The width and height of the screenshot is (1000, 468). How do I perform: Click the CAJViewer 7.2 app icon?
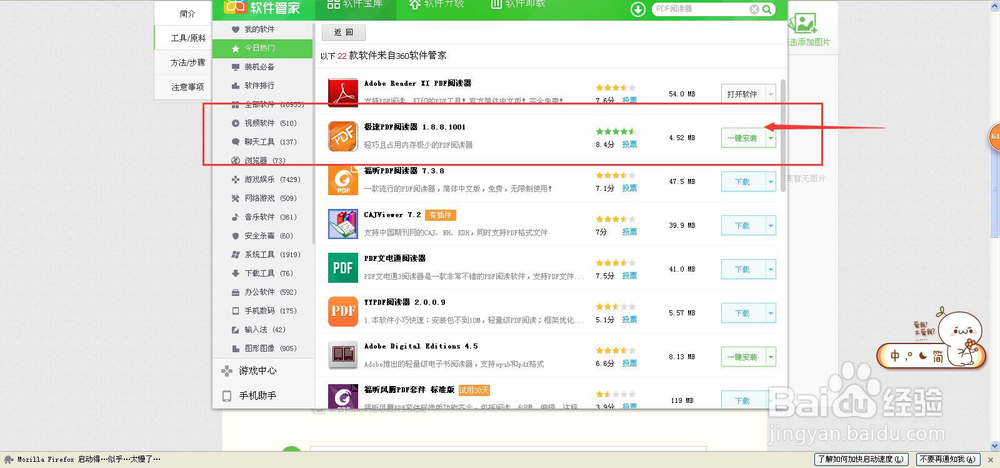point(342,224)
